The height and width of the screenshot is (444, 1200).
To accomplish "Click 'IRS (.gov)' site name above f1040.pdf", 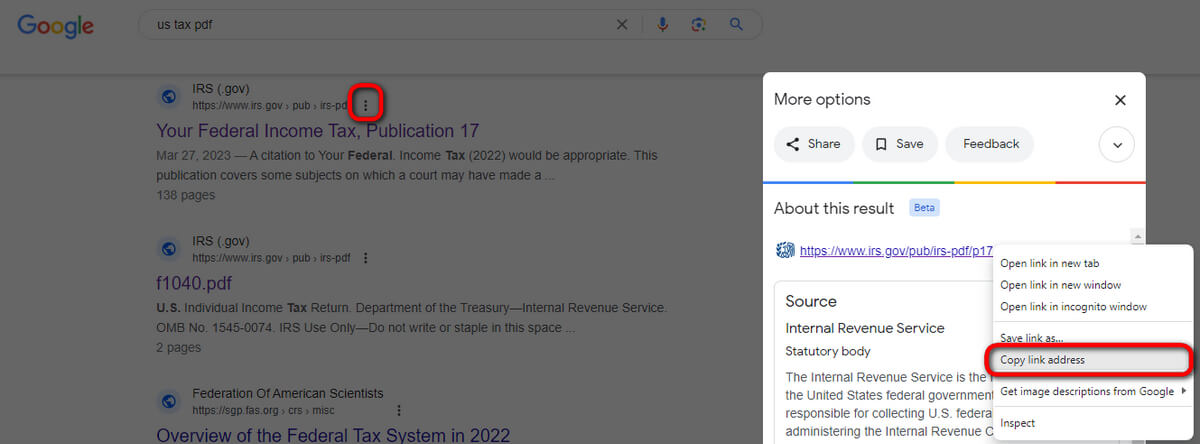I will 221,241.
